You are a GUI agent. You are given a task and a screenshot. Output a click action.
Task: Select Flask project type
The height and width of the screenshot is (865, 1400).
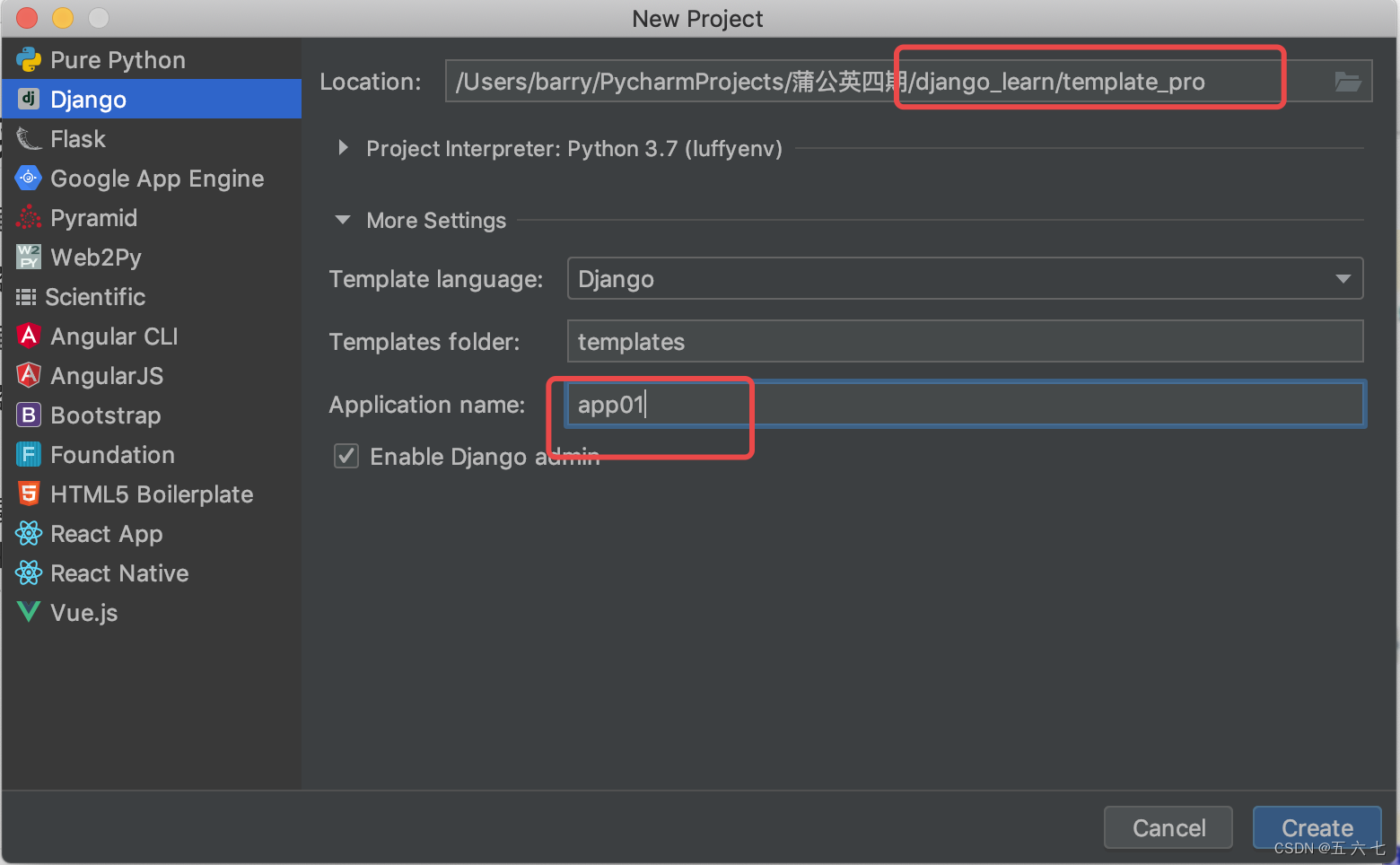151,139
